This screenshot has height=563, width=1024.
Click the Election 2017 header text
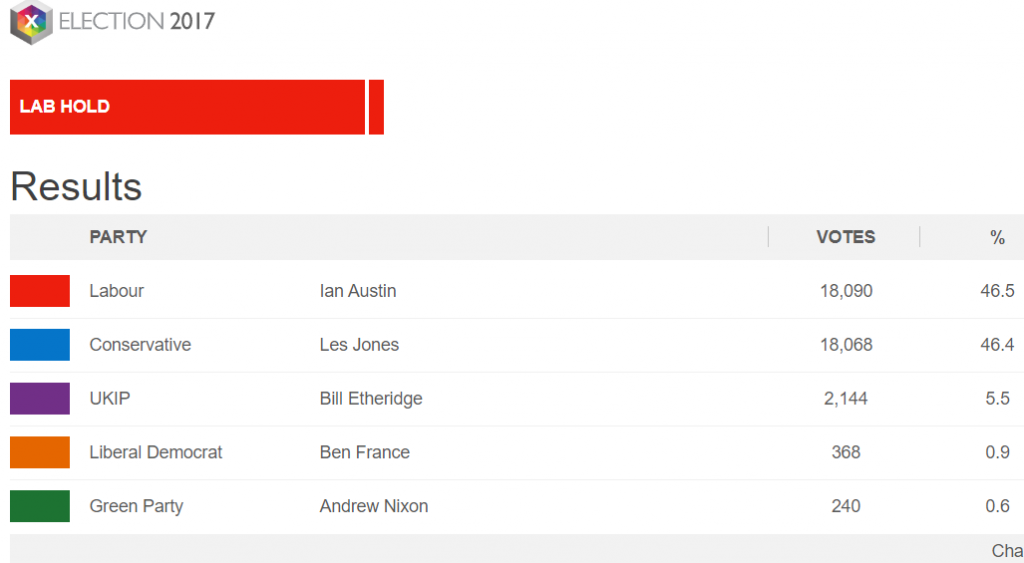[137, 22]
